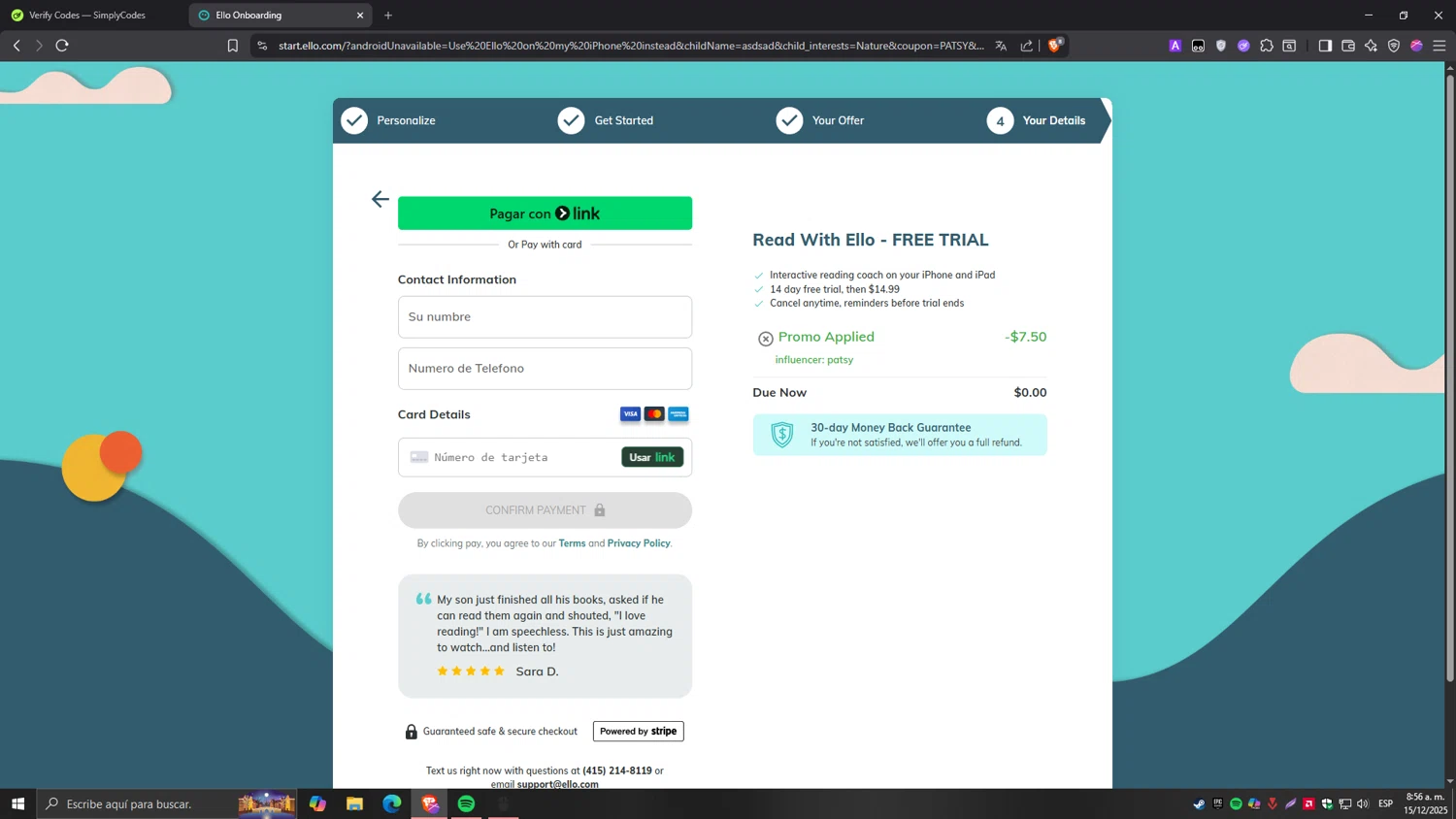Select the Your Details step 4
The height and width of the screenshot is (819, 1456).
1037,120
